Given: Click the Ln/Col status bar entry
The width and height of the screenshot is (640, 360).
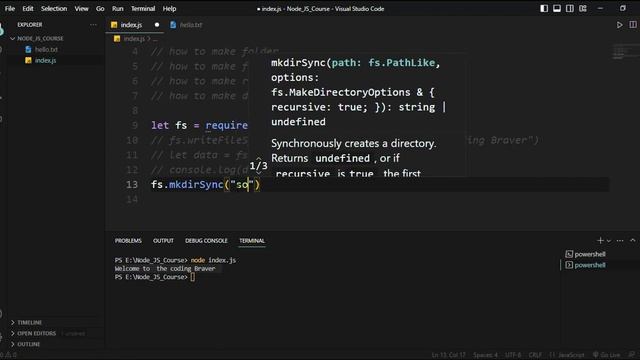Looking at the screenshot, I should (x=449, y=355).
